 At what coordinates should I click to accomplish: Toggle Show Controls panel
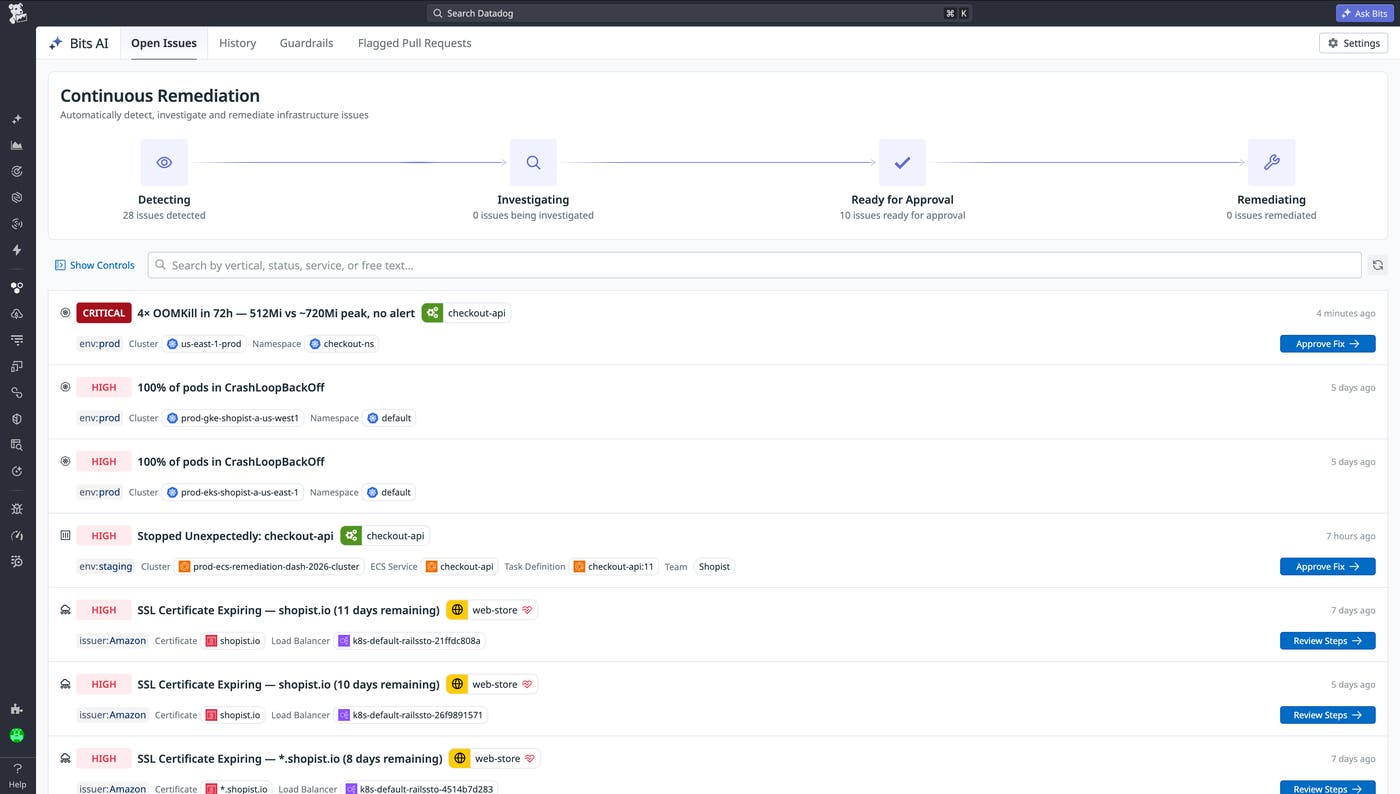point(95,265)
